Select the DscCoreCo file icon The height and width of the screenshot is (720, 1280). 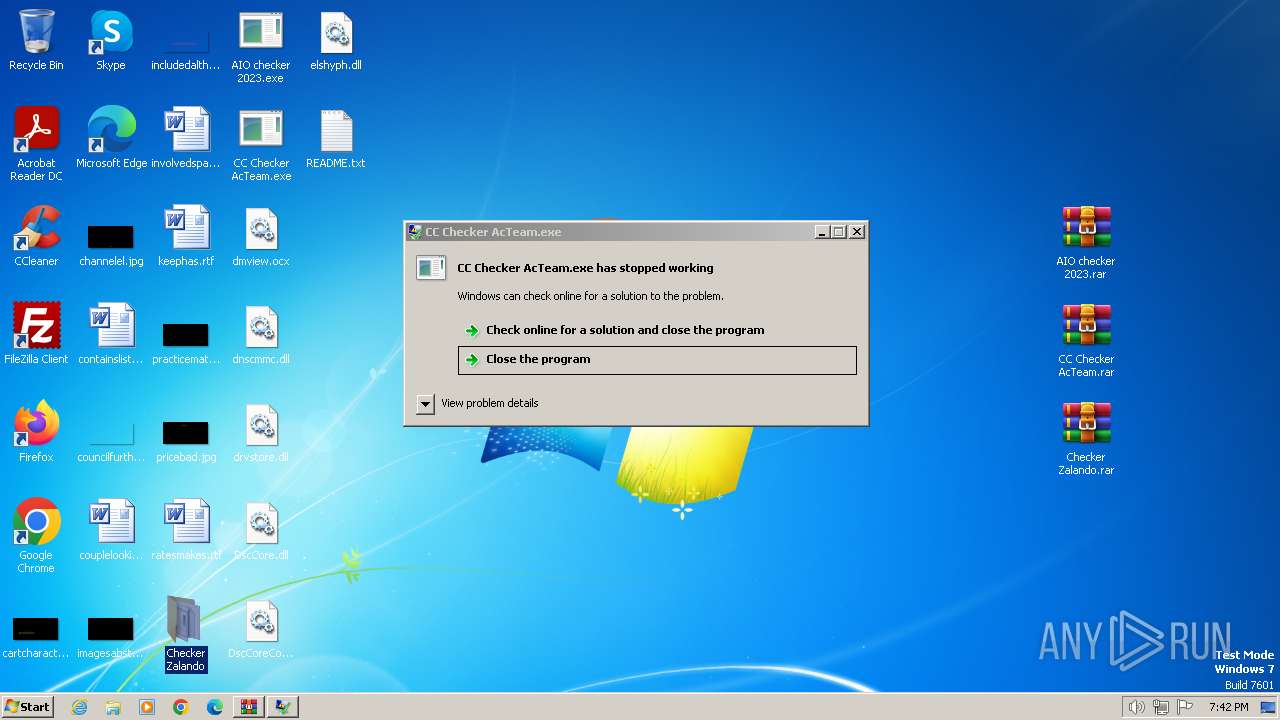coord(261,628)
